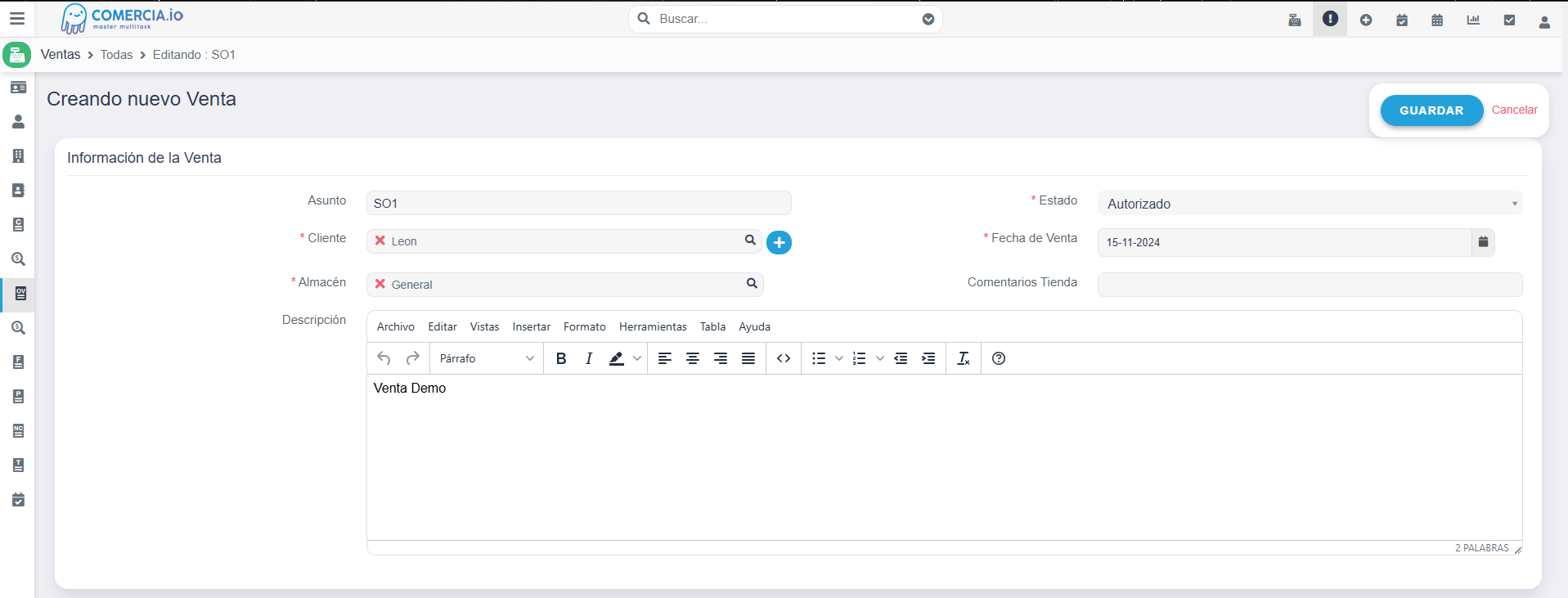Screen dimensions: 1568x598
Task: Open the hamburger menu at top left
Action: coord(16,18)
